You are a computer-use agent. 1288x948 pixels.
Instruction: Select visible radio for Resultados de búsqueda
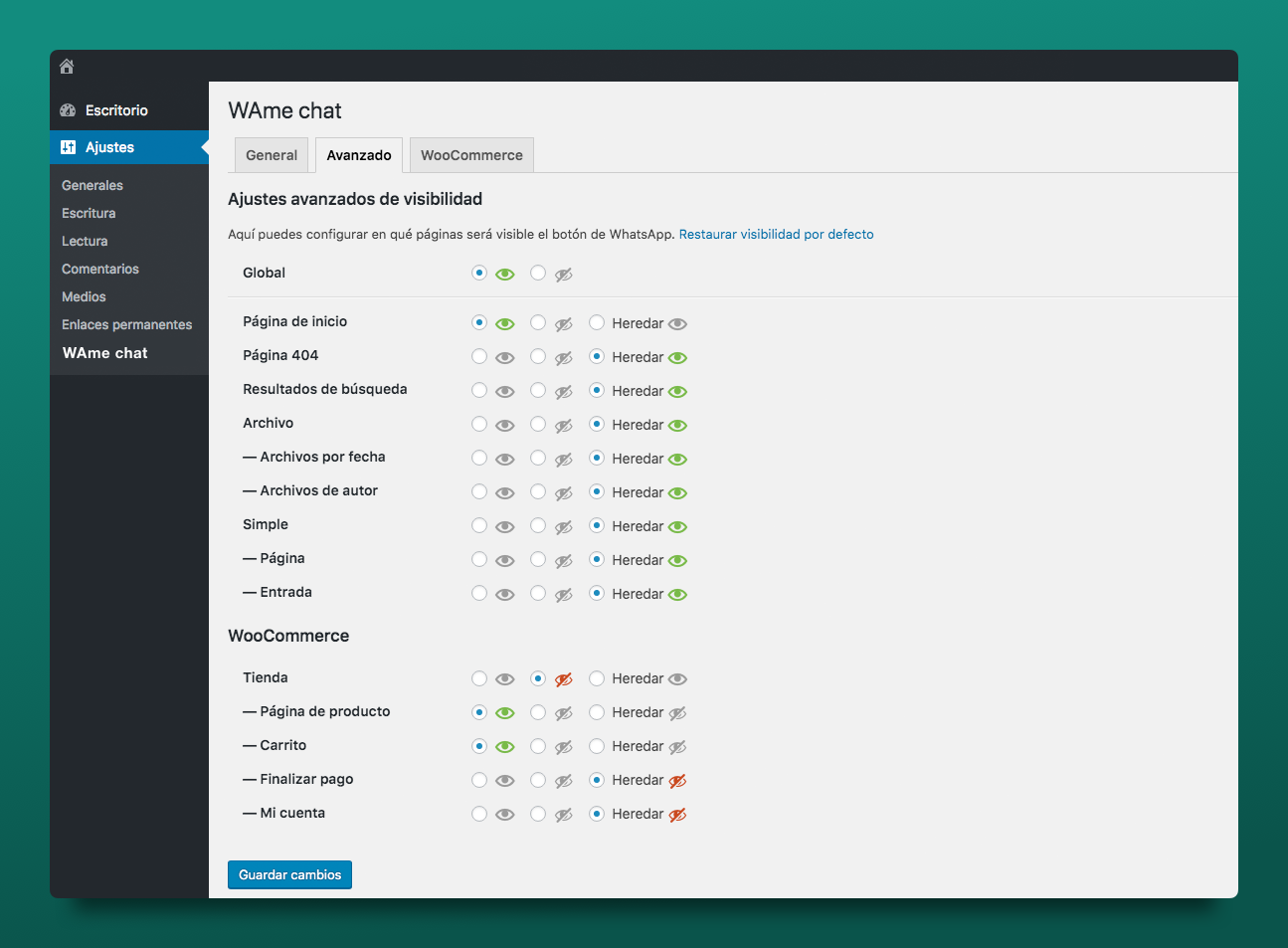coord(479,390)
